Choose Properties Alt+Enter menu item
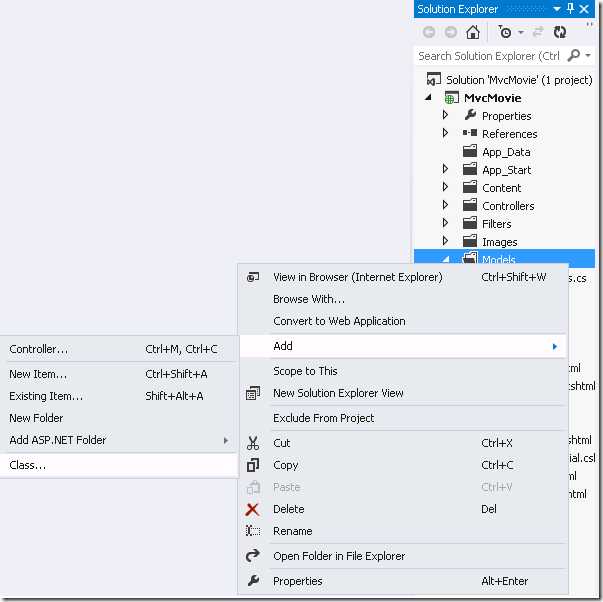 pyautogui.click(x=403, y=581)
